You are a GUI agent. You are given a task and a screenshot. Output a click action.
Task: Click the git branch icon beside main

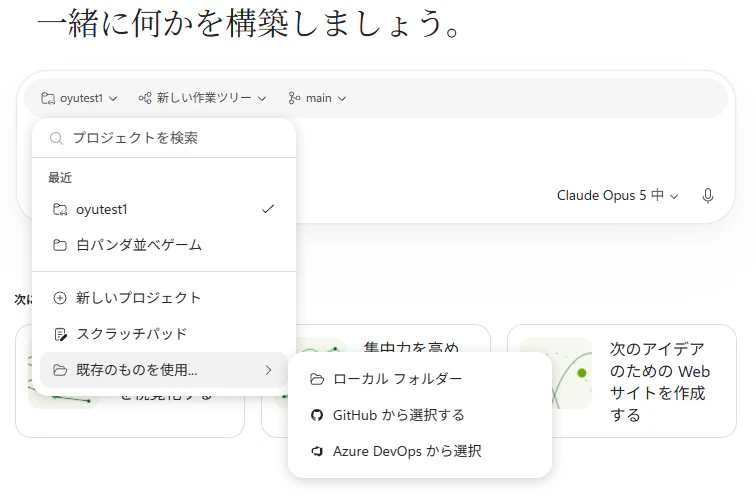click(x=294, y=98)
